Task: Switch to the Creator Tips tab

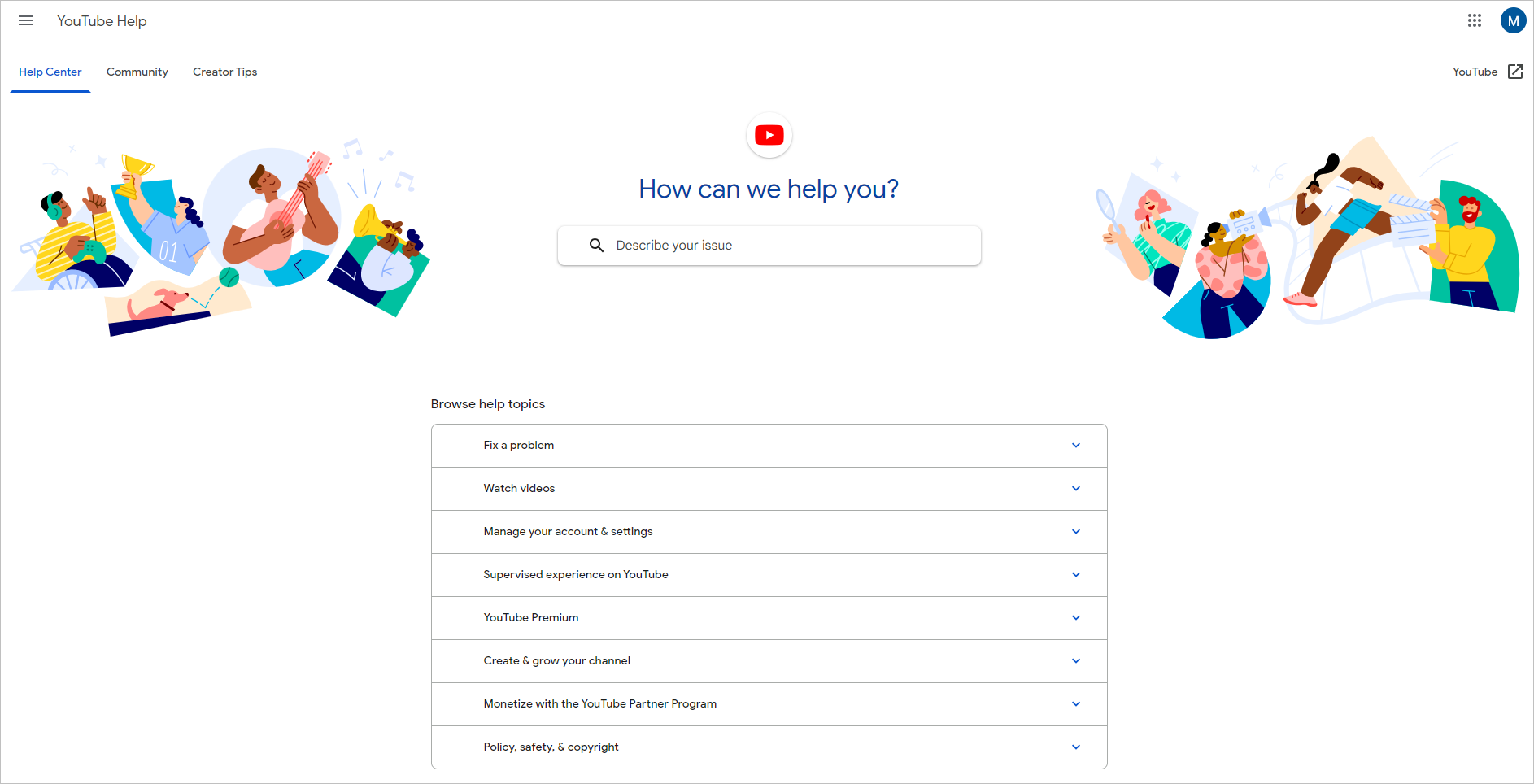Action: click(x=225, y=72)
